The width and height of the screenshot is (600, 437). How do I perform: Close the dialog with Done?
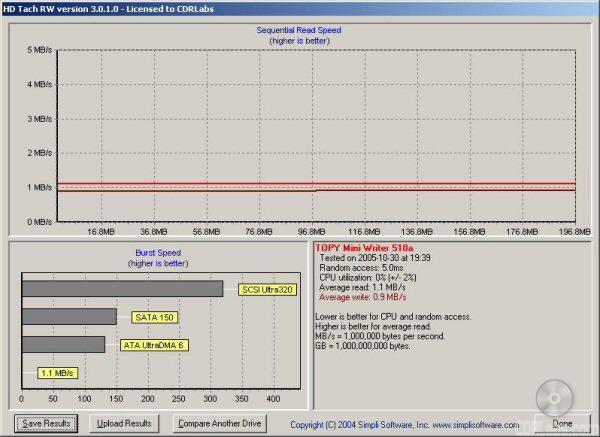tap(563, 424)
